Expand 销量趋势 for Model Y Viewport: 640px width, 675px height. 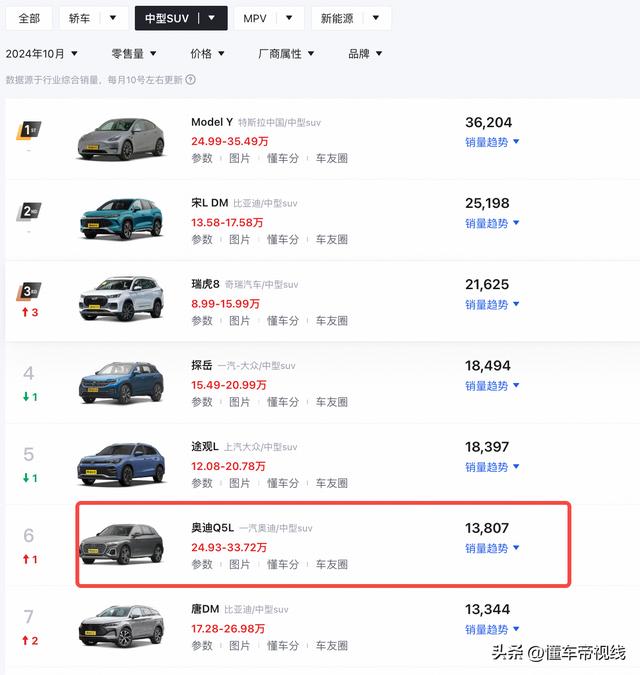click(492, 142)
